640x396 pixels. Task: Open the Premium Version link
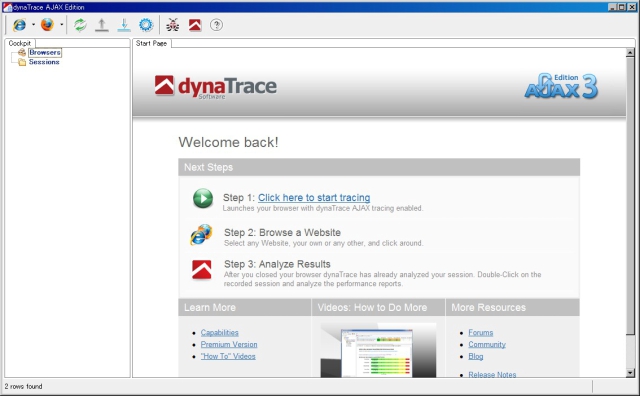[x=229, y=345]
